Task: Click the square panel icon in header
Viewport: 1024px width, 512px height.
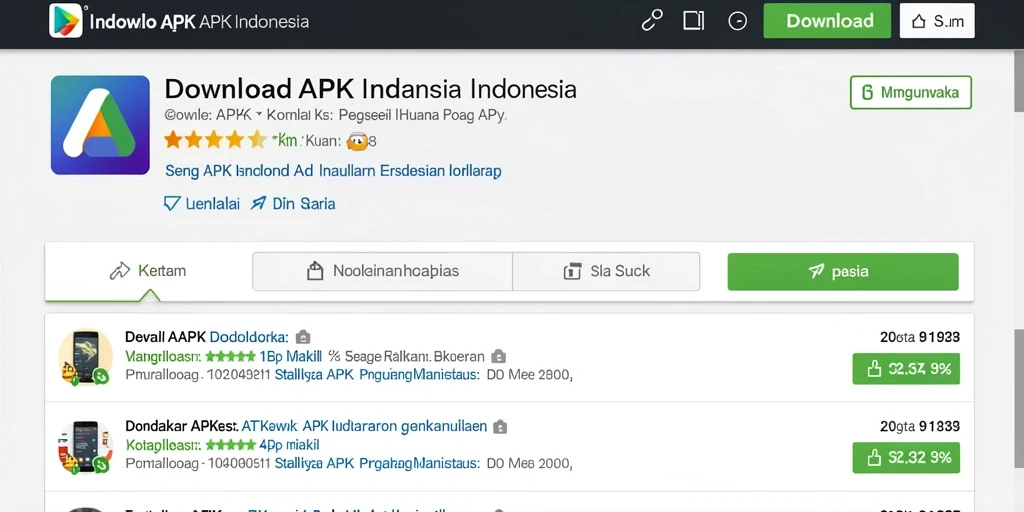Action: click(x=694, y=21)
